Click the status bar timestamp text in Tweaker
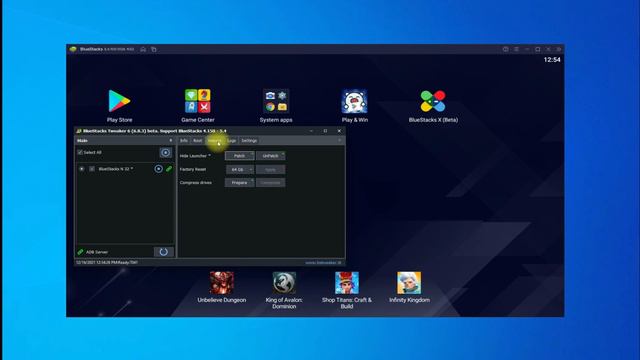This screenshot has height=360, width=640. [107, 262]
